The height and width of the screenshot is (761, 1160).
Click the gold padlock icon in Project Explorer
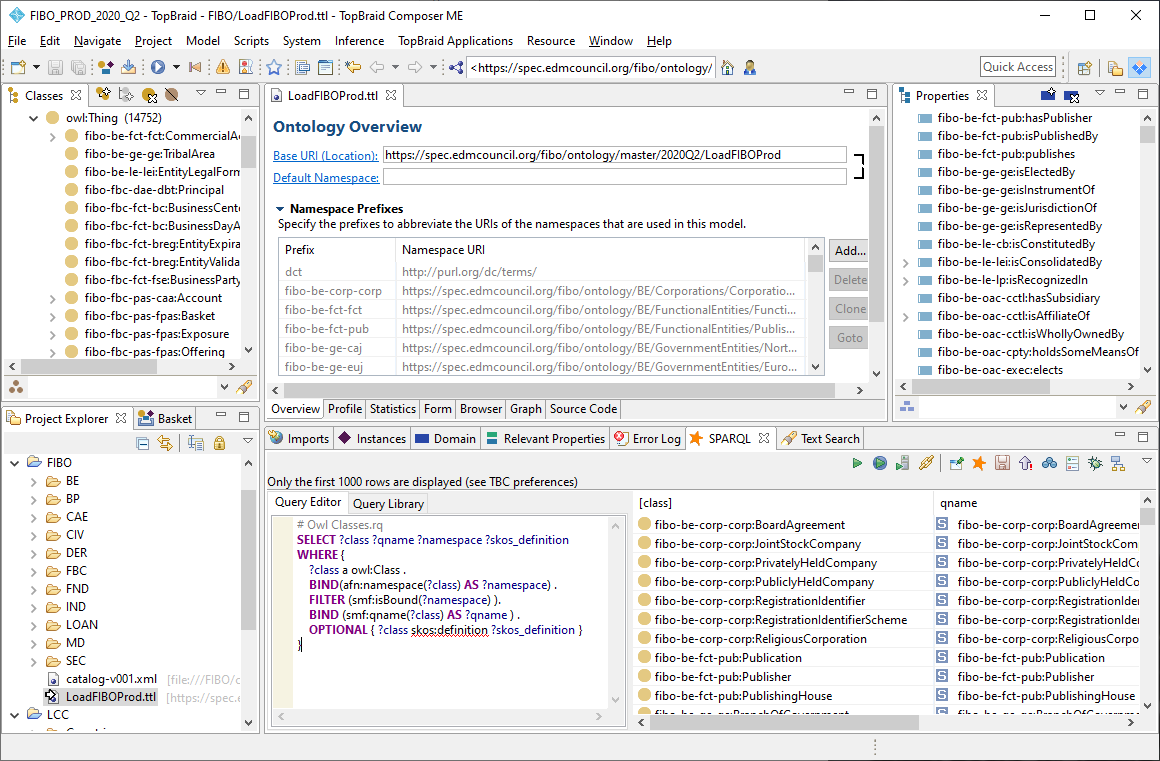219,443
